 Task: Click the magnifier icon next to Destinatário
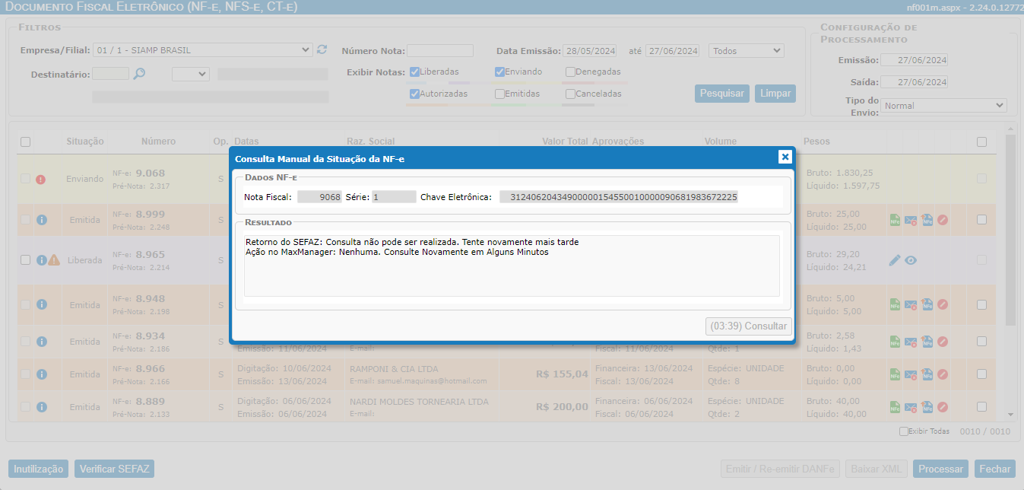coord(140,74)
